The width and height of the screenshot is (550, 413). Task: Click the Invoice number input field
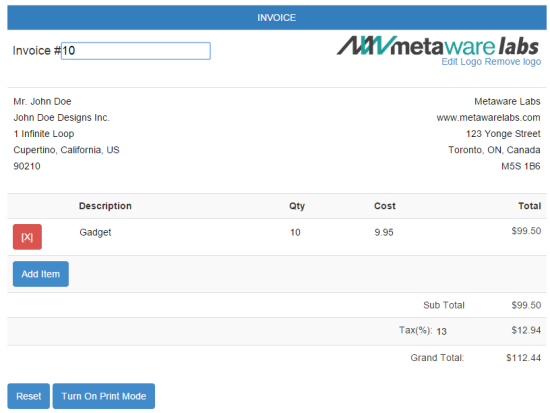136,51
